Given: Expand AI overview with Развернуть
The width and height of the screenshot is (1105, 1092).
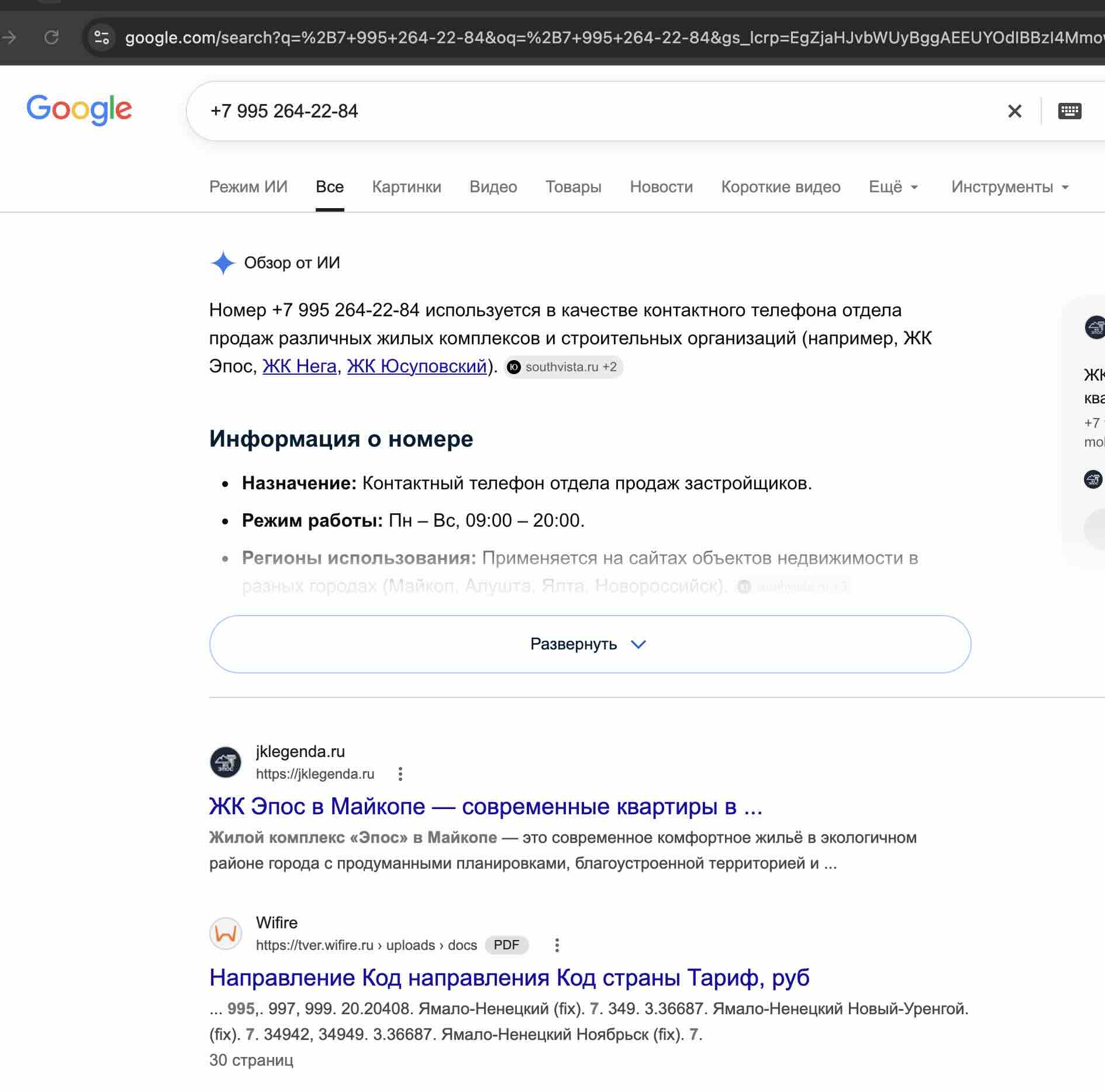Looking at the screenshot, I should (x=590, y=644).
